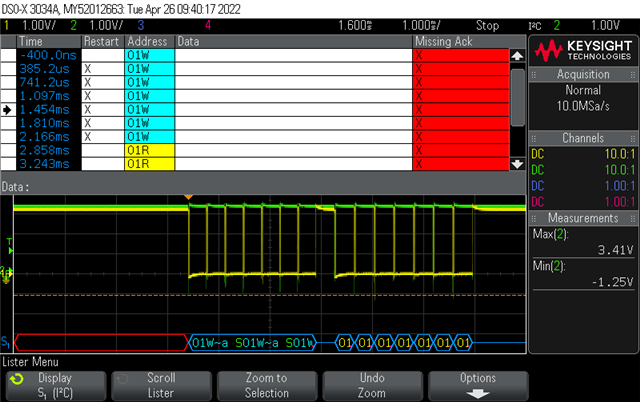Select the 741.2us time row

coord(49,82)
